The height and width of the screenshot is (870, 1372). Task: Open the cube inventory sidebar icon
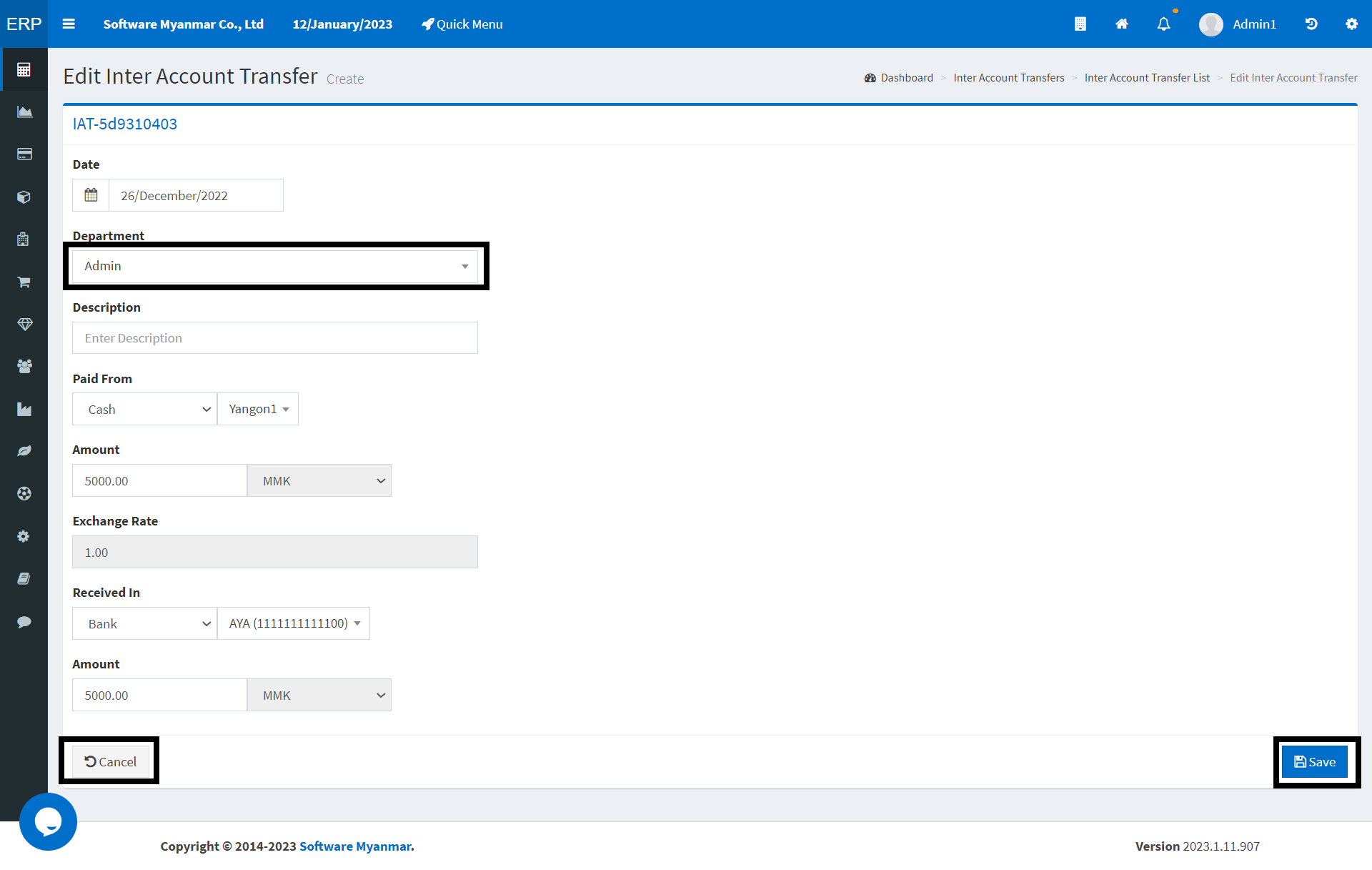point(24,197)
